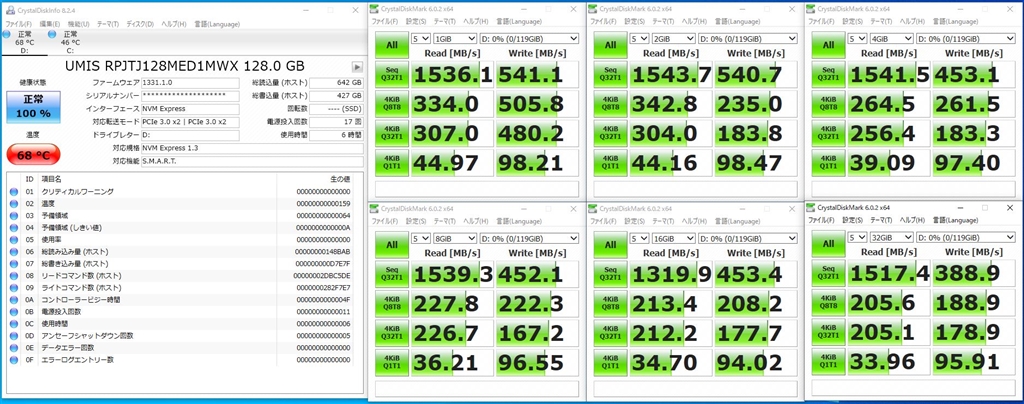Screen dimensions: 1024x404
Task: Click 4KiB Q1T1 button in 16GiB window
Action: pyautogui.click(x=610, y=361)
